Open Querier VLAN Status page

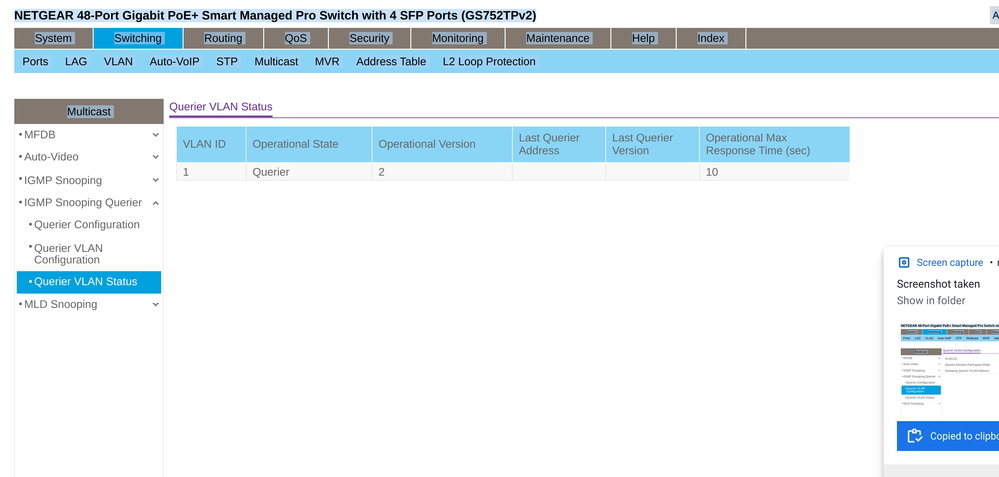[x=89, y=282]
